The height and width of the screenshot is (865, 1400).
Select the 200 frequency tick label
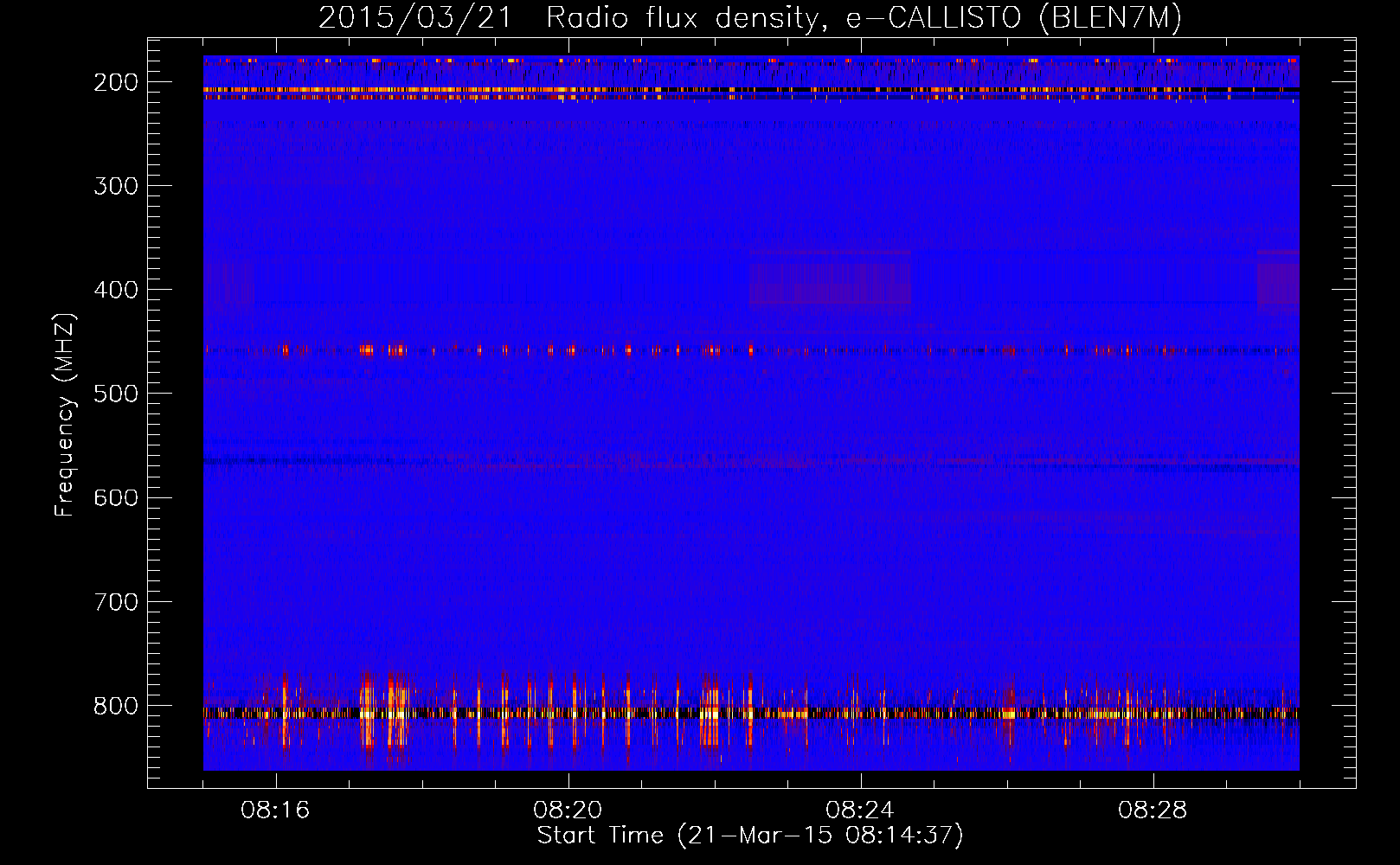click(x=116, y=82)
